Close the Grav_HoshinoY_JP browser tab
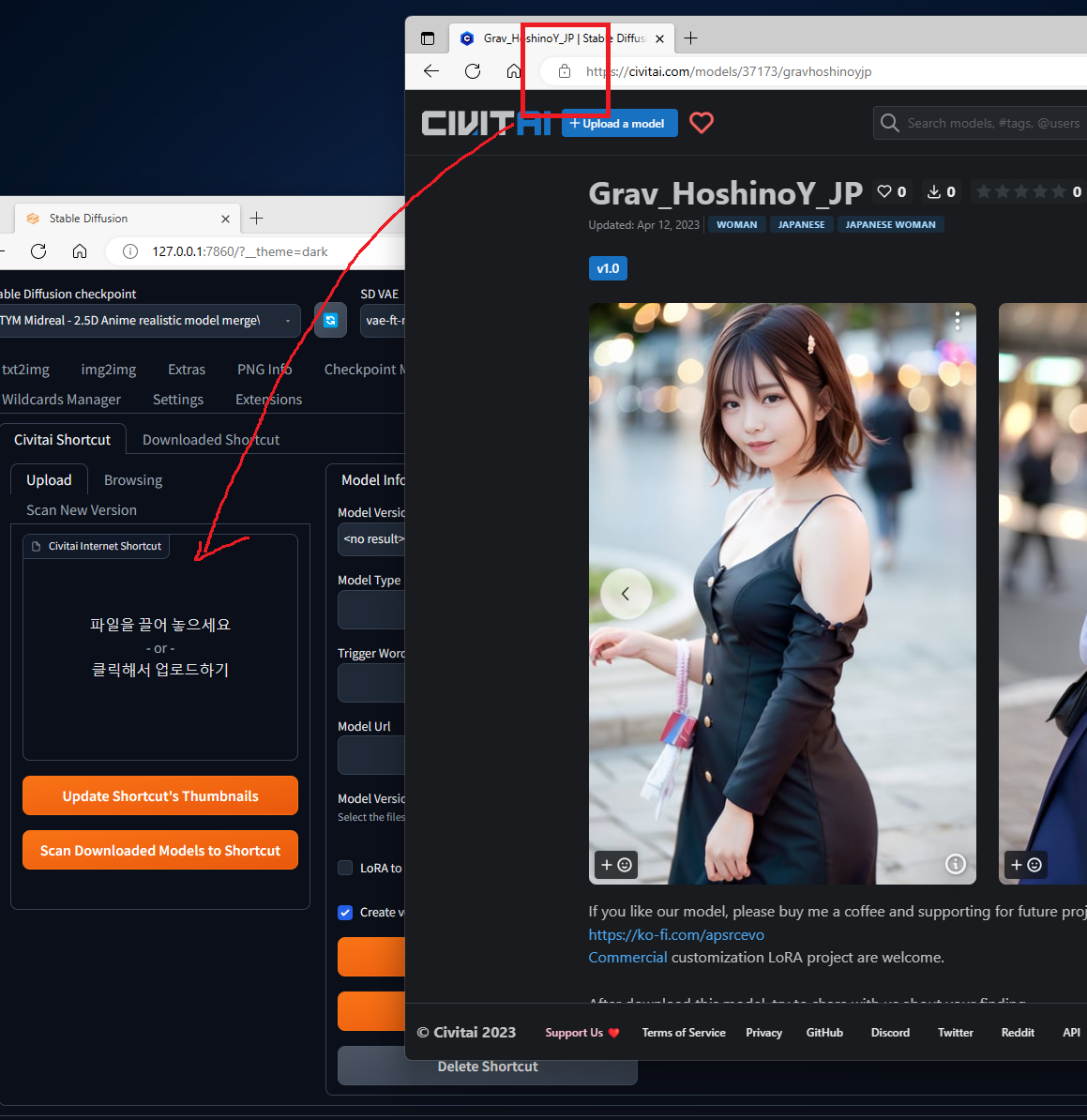 (660, 38)
